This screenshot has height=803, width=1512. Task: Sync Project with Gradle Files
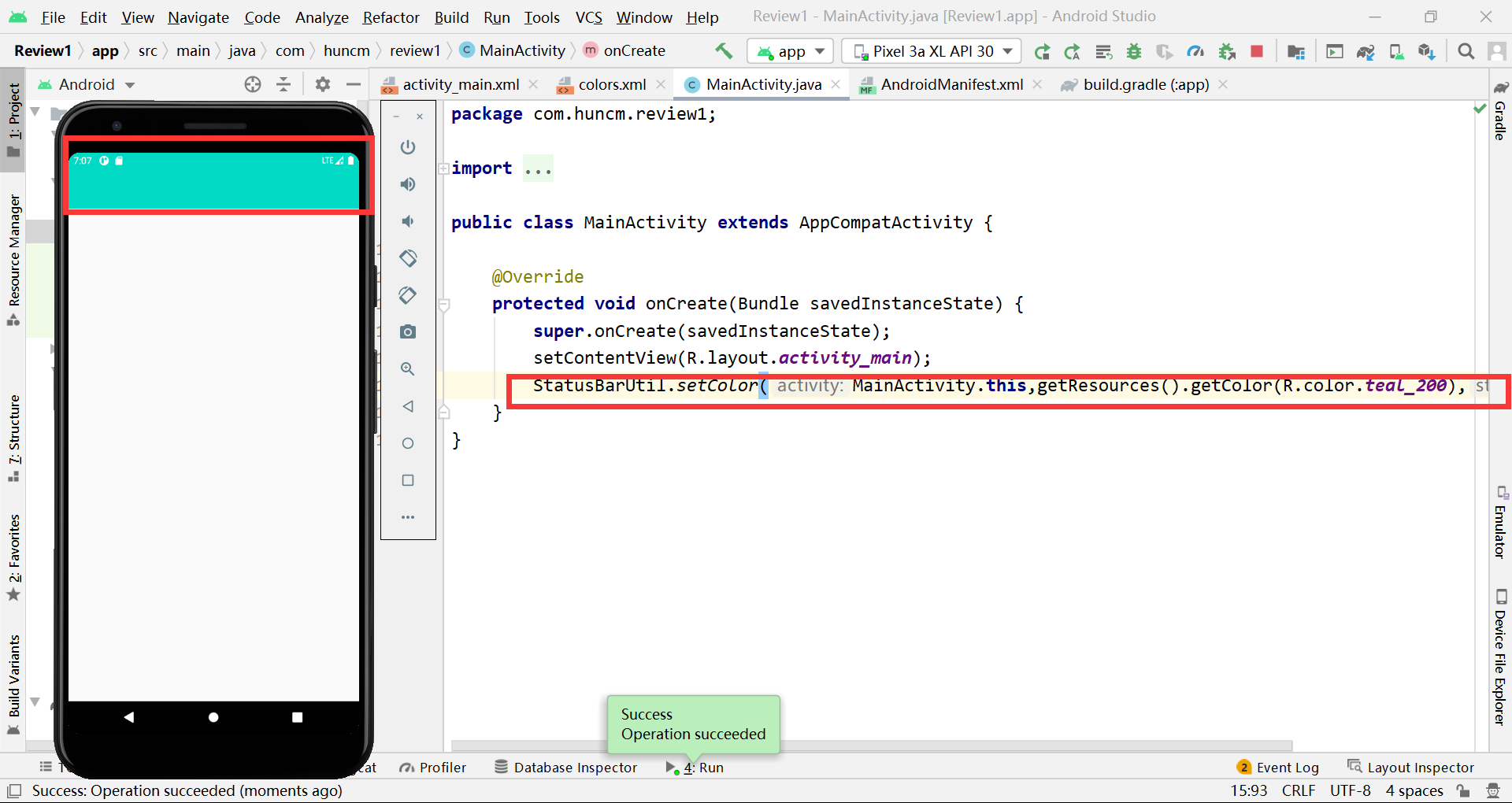click(1365, 52)
